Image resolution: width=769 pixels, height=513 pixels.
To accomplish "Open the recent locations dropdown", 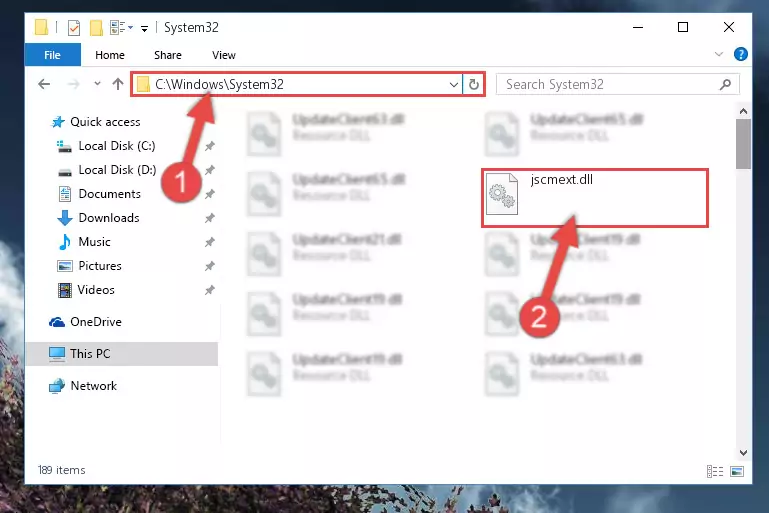I will coord(97,84).
